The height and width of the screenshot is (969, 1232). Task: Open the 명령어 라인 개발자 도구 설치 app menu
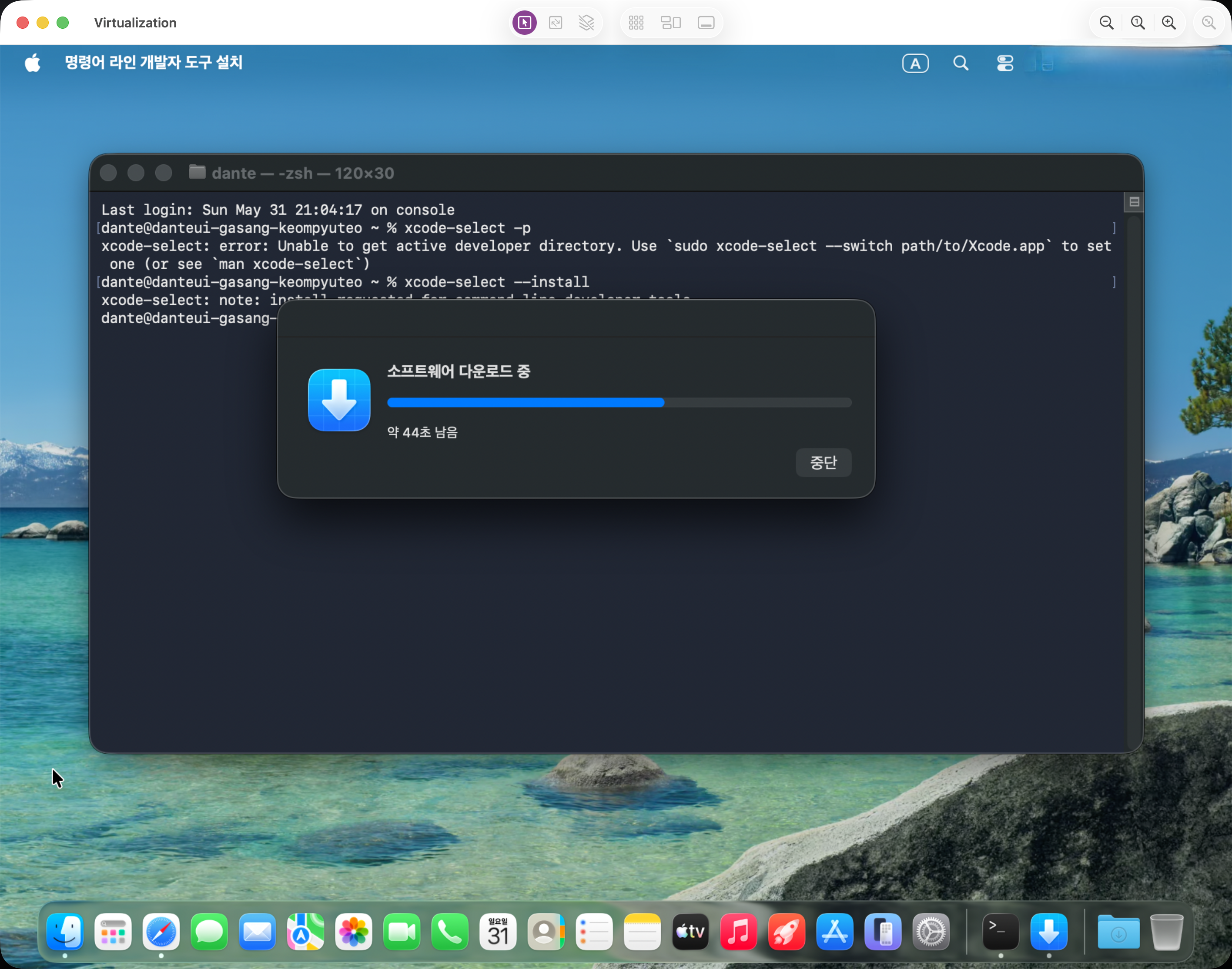[153, 62]
